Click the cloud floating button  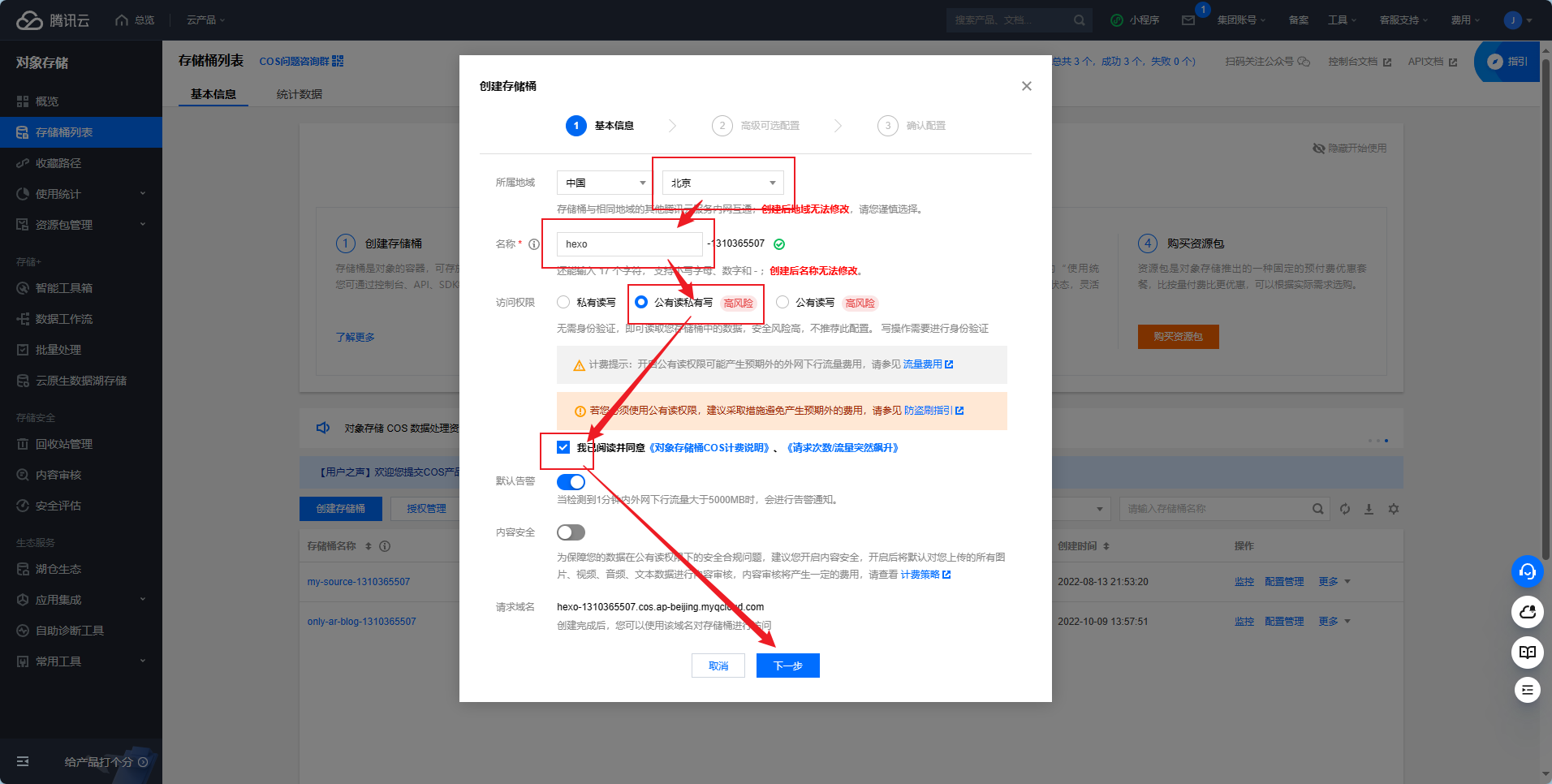coord(1527,612)
